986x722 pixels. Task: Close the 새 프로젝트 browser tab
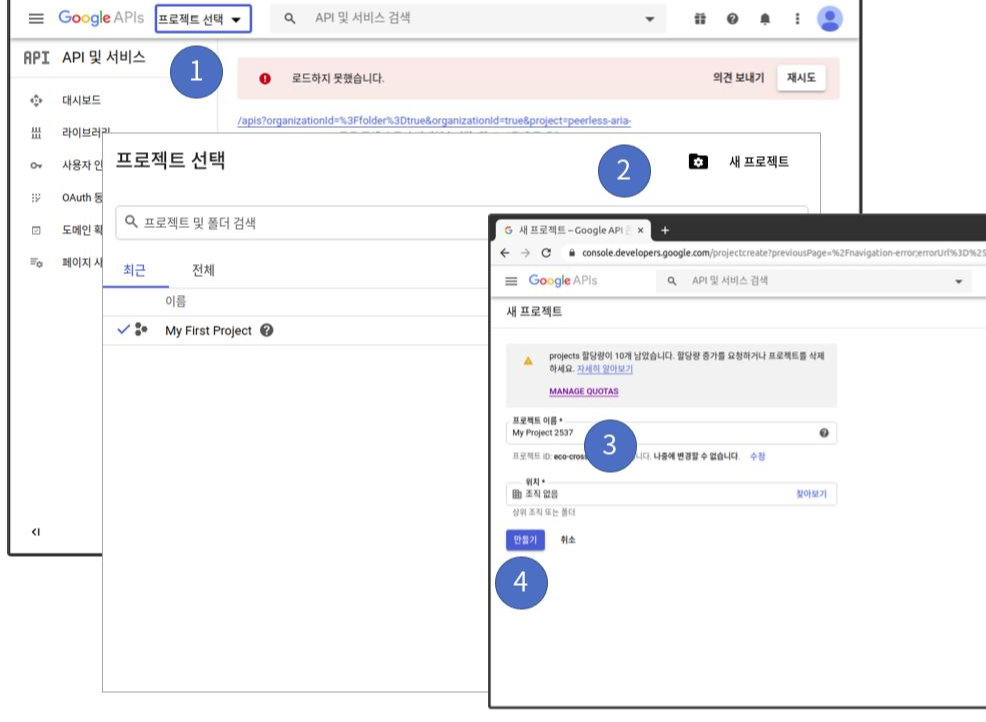640,230
